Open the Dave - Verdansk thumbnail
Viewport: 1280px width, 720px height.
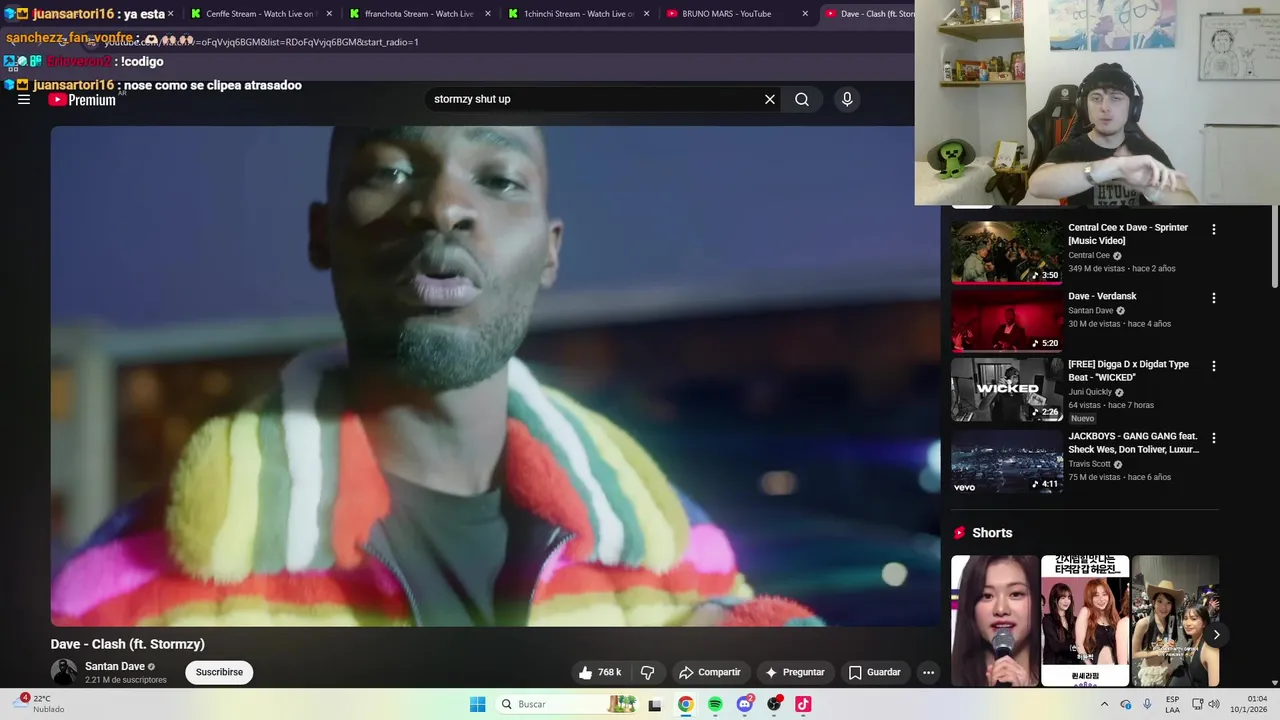(x=1007, y=321)
